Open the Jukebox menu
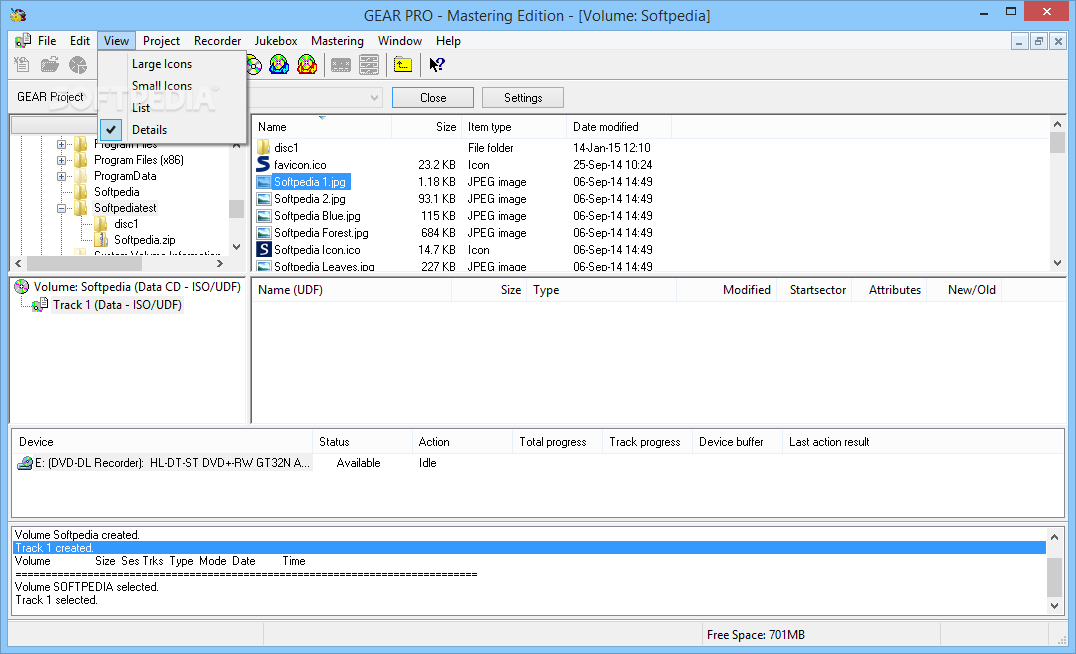 [x=276, y=40]
